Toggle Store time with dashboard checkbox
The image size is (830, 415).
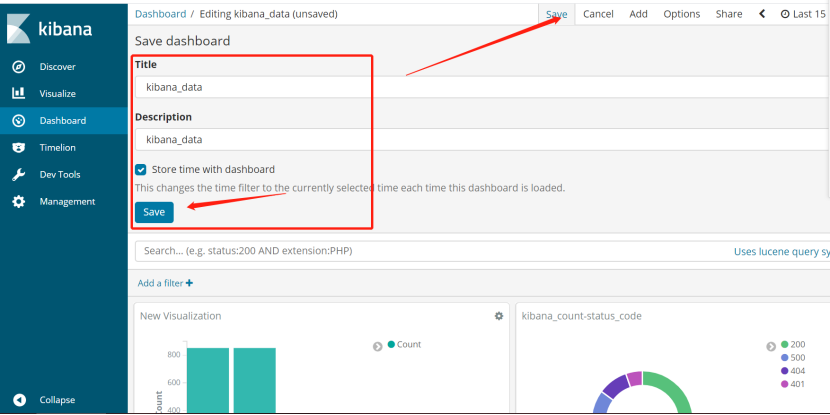[x=140, y=170]
